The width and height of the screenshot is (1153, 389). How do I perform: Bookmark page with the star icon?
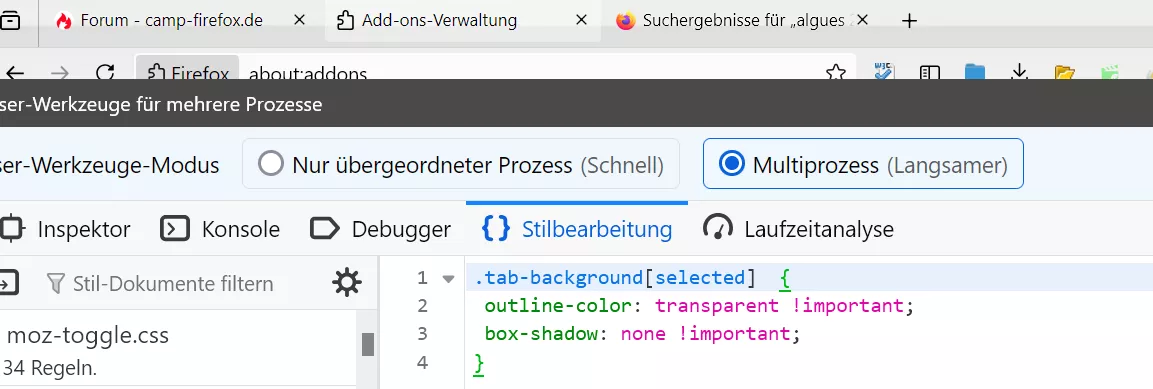(x=835, y=72)
